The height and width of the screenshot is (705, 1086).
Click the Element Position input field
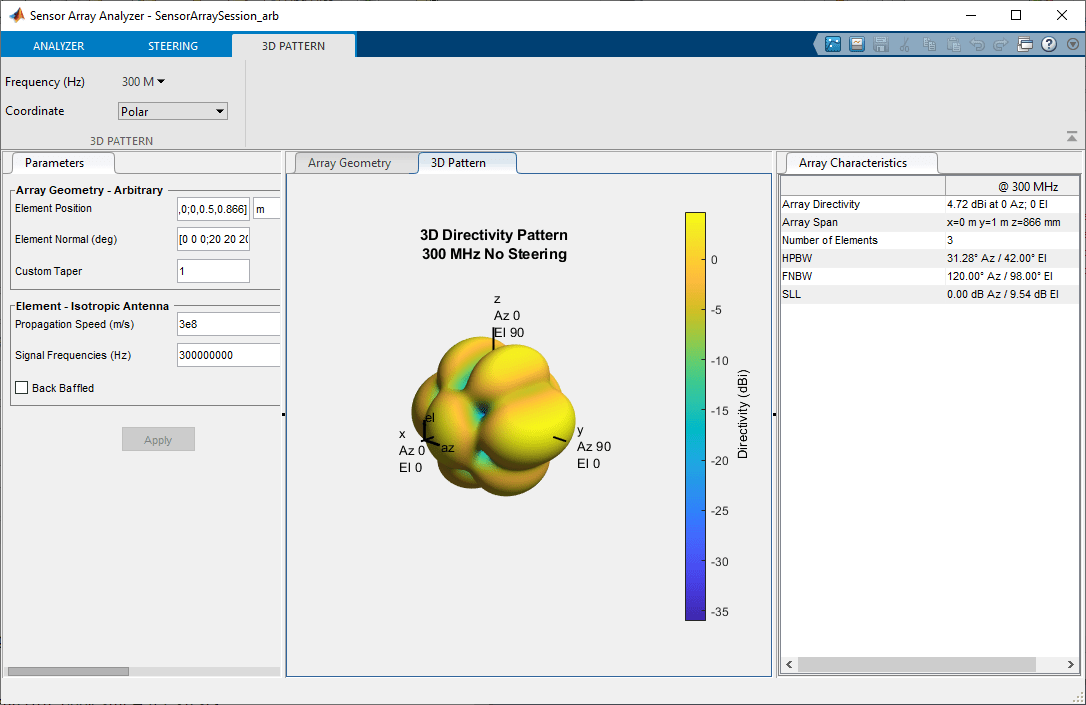(213, 209)
